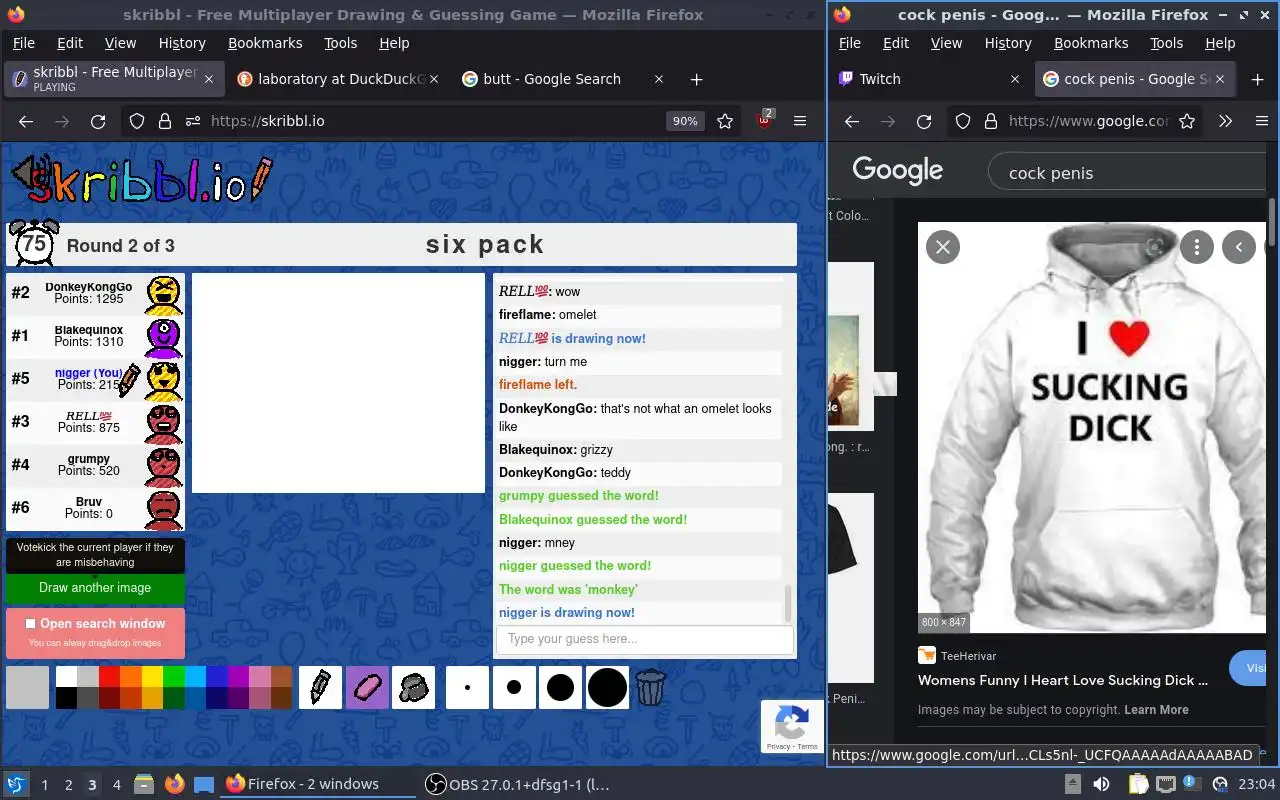1280x800 pixels.
Task: Choose the second-smallest brush size dot
Action: (514, 687)
